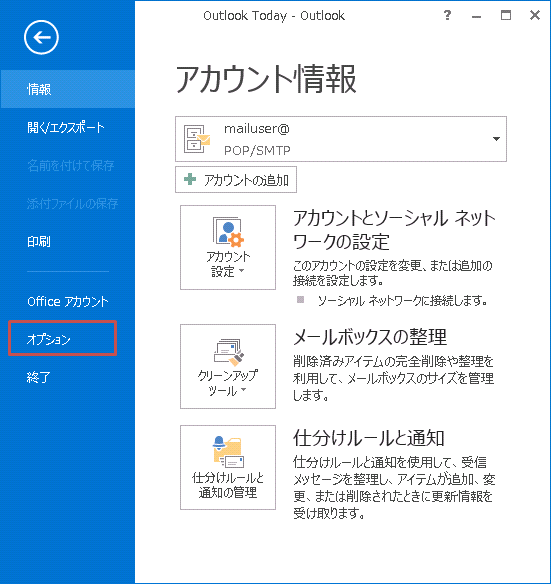Click the account mailbox icon beside mailuser@

[x=197, y=139]
